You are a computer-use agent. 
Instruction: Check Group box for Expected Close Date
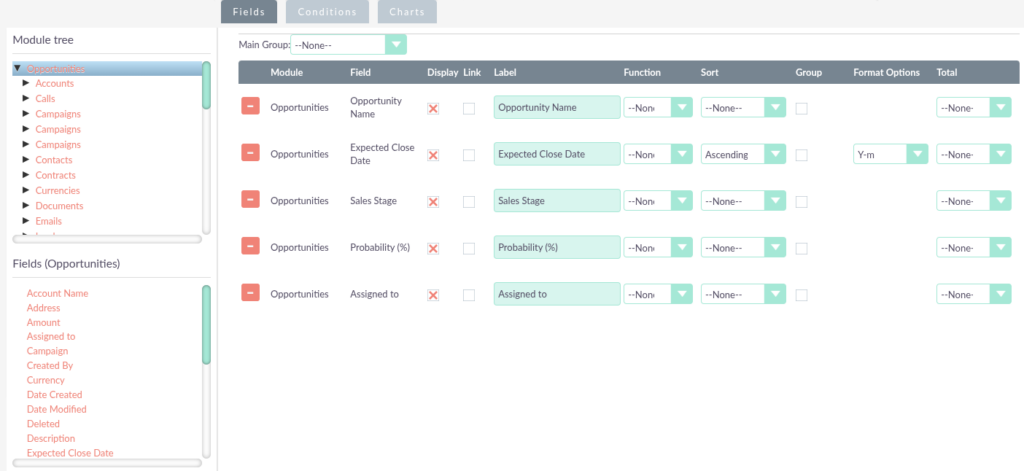[801, 155]
